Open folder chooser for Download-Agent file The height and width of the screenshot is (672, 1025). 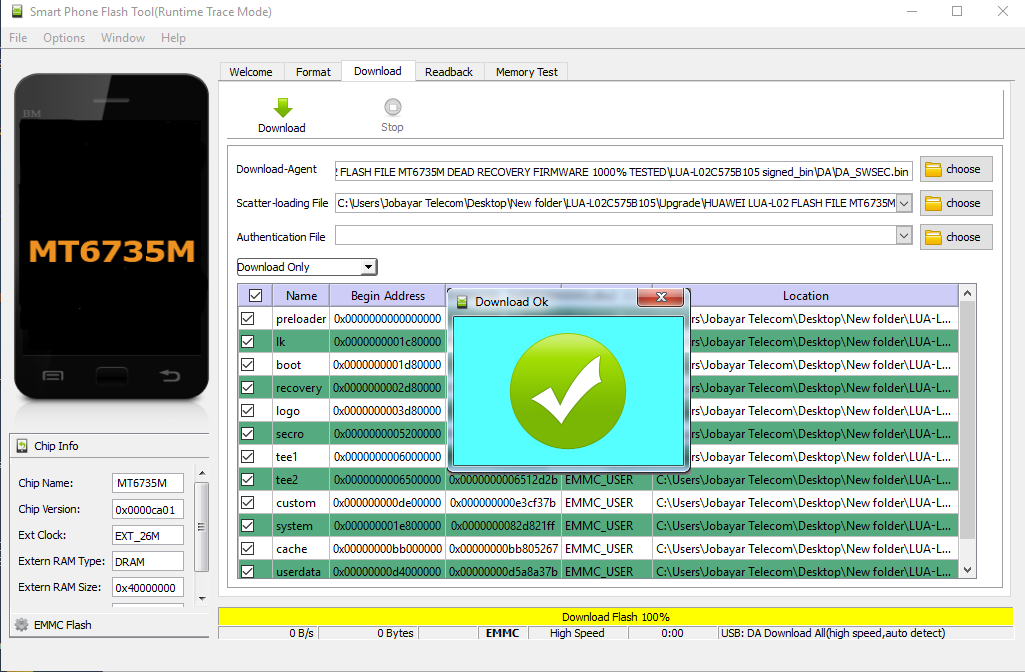pos(954,169)
